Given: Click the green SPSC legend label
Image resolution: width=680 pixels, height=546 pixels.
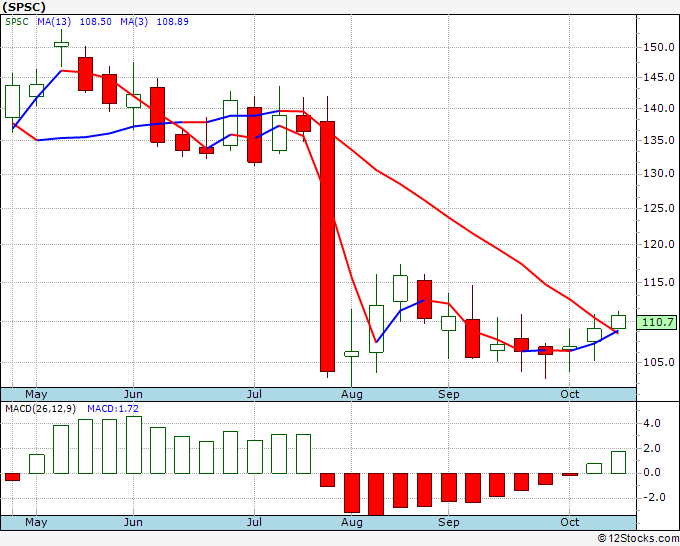Looking at the screenshot, I should pos(17,22).
